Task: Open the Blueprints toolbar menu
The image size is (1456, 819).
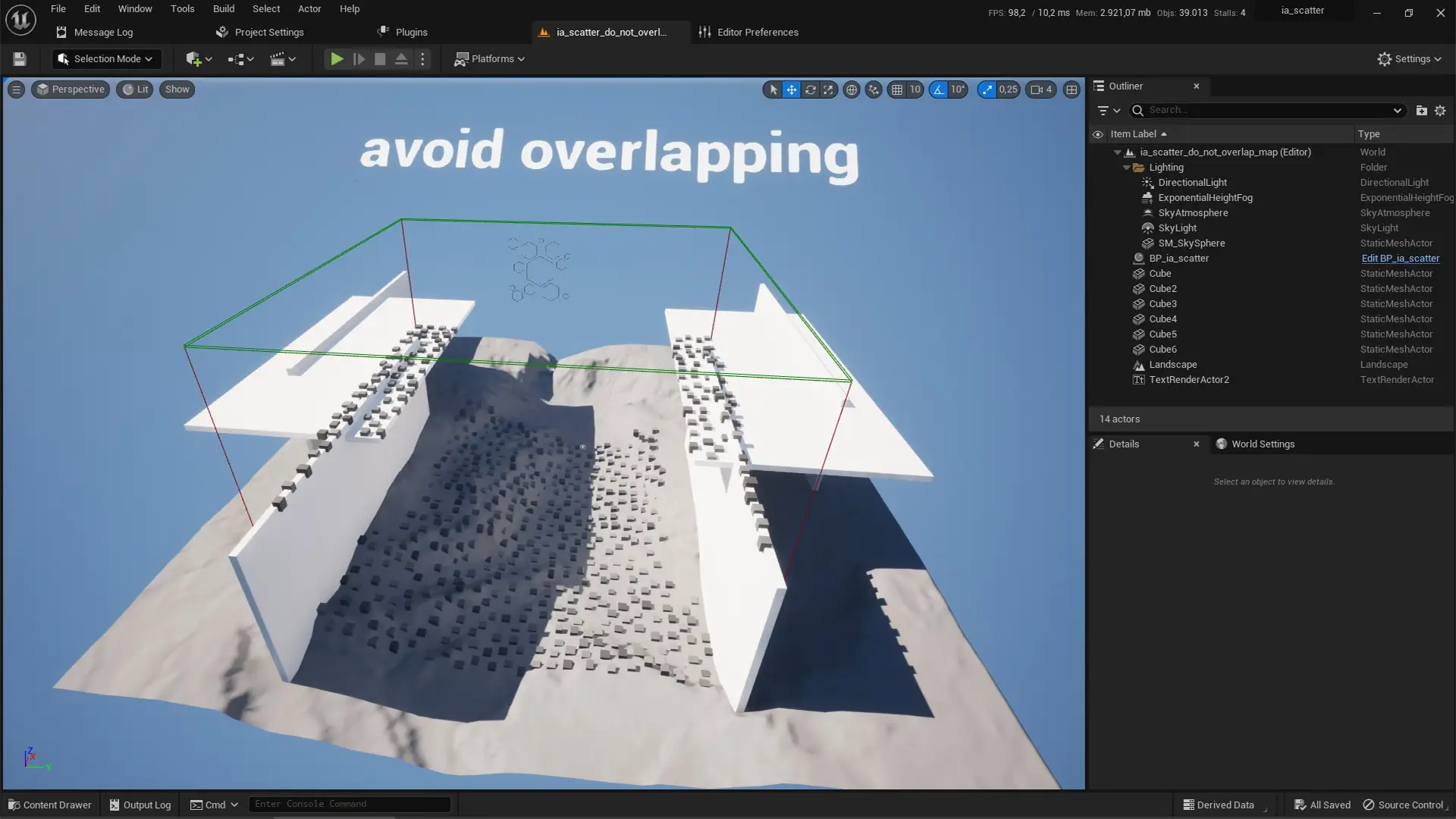Action: pos(241,59)
